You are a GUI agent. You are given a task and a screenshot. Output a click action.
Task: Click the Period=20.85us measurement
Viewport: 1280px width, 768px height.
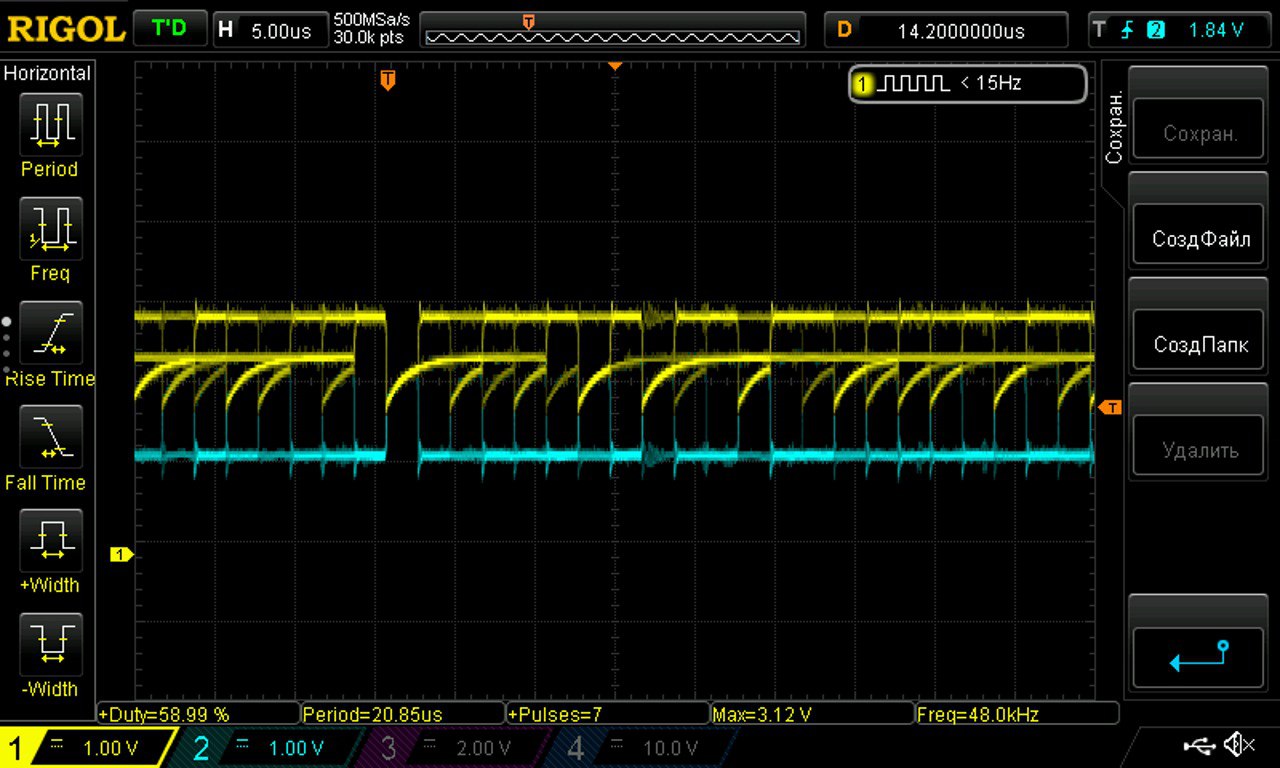click(x=402, y=714)
